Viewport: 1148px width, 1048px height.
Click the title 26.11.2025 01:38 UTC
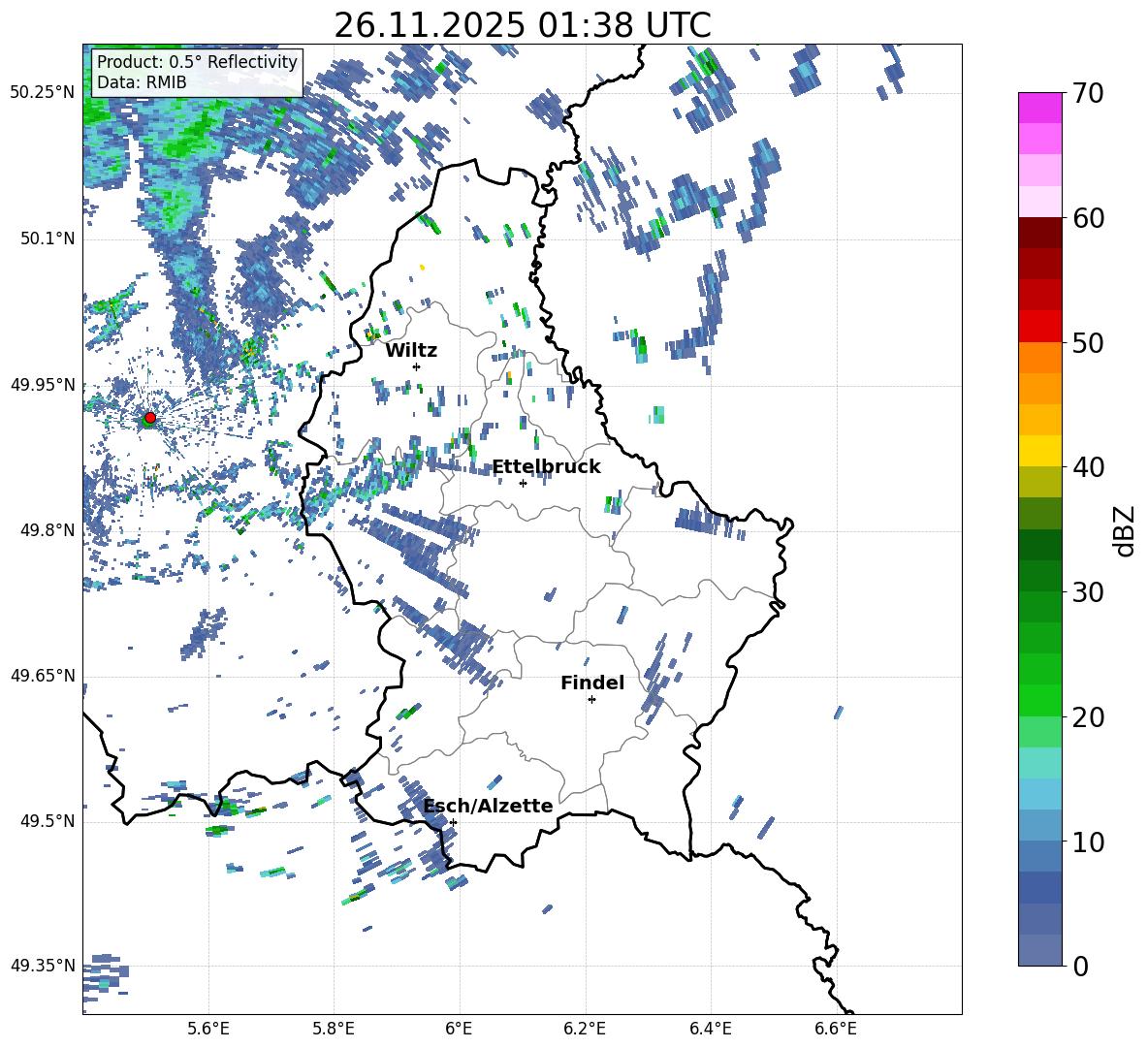(523, 25)
